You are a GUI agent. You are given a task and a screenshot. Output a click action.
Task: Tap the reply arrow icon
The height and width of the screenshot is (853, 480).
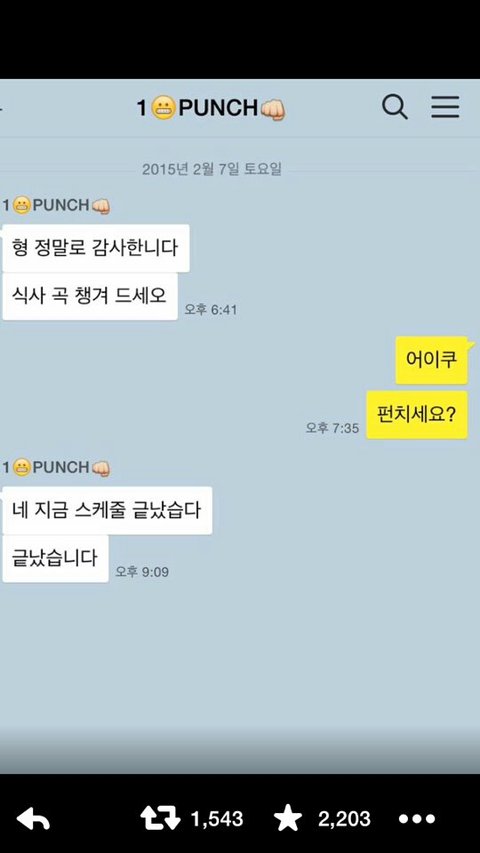pyautogui.click(x=33, y=819)
